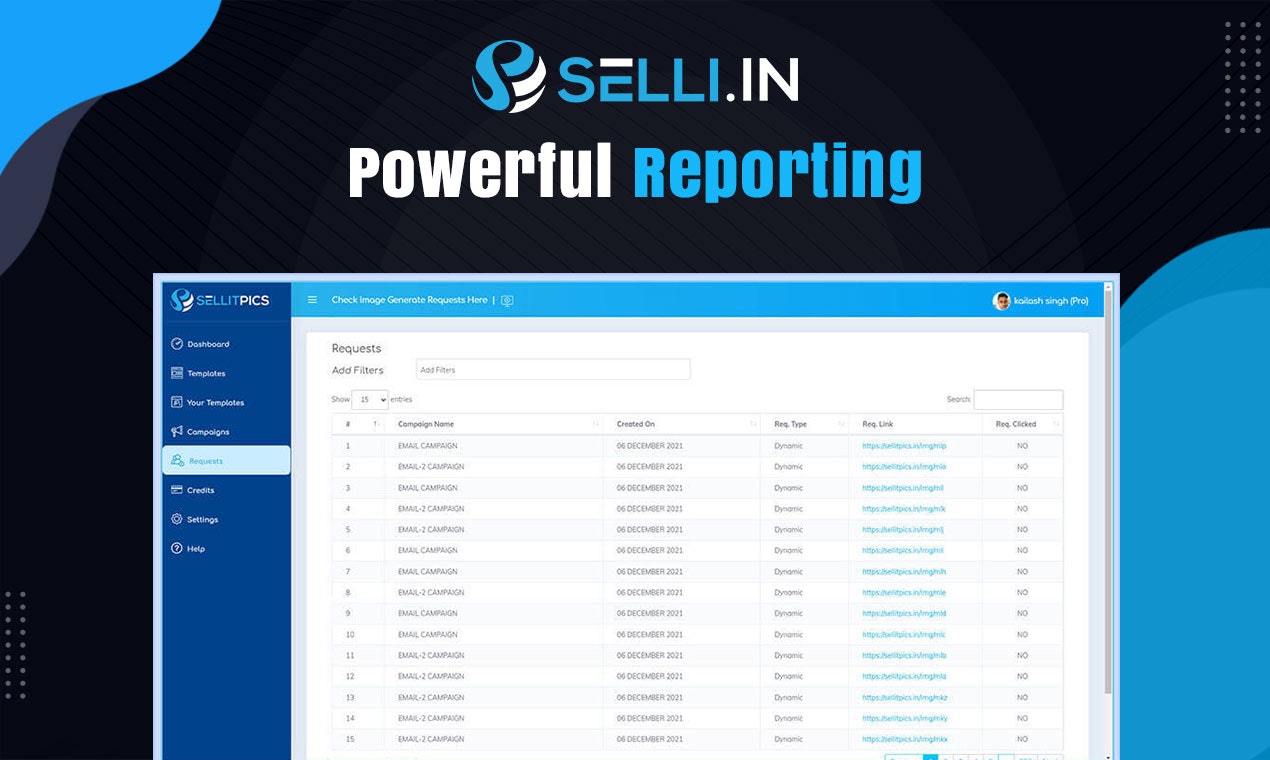
Task: Select EMAIL-2 CAMPAIGN in row 14
Action: 431,718
